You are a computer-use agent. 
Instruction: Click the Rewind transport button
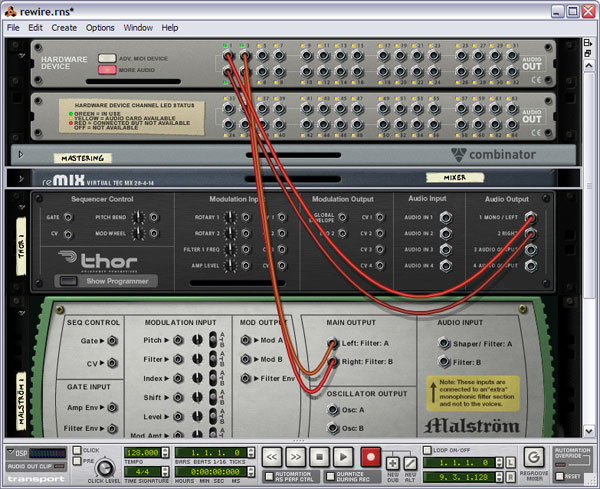[x=272, y=455]
